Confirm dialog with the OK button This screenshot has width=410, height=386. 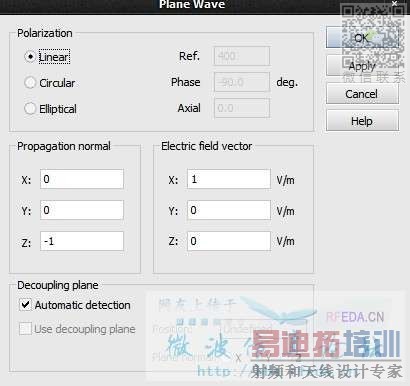tap(362, 37)
